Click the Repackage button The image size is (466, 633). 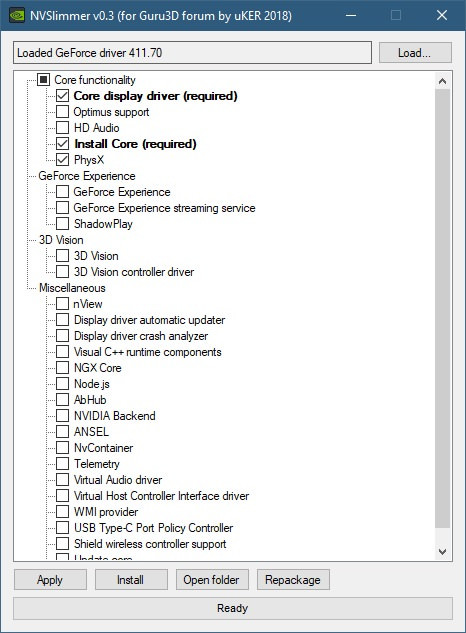click(x=293, y=580)
